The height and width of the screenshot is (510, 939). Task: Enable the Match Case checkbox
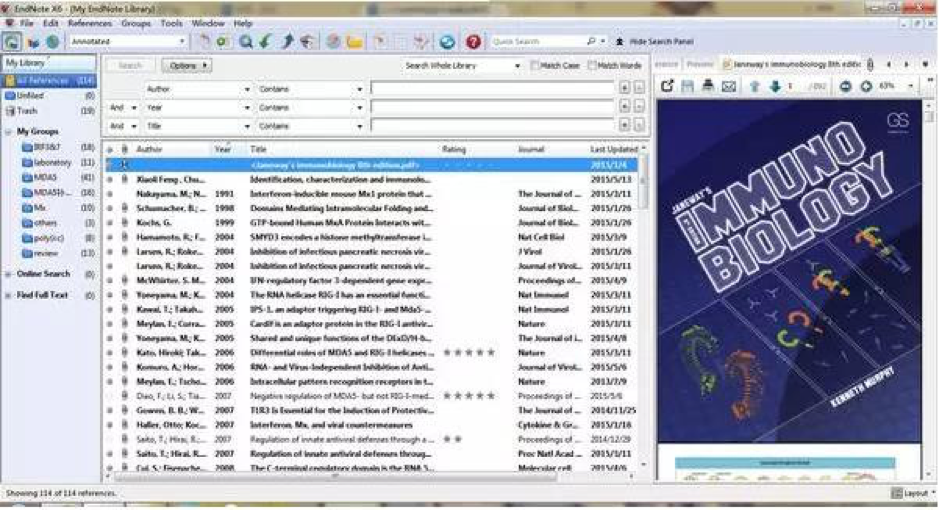(533, 66)
